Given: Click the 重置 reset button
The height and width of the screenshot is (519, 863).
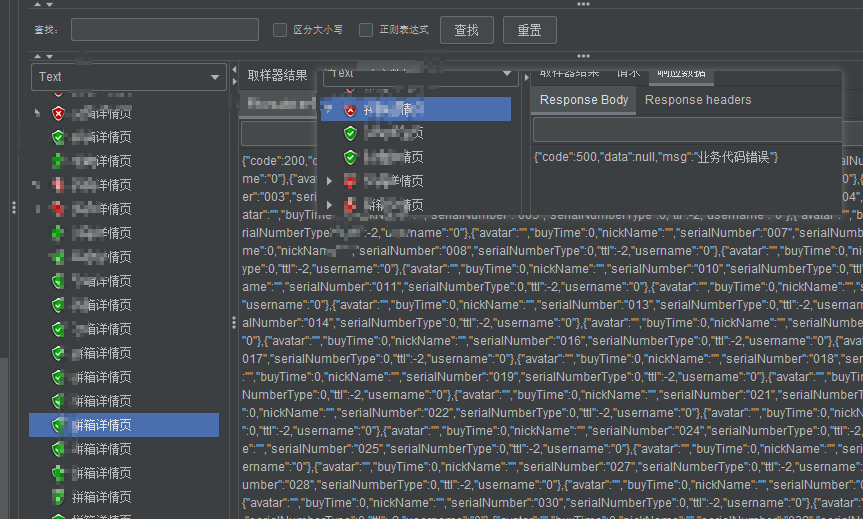Looking at the screenshot, I should pos(529,30).
